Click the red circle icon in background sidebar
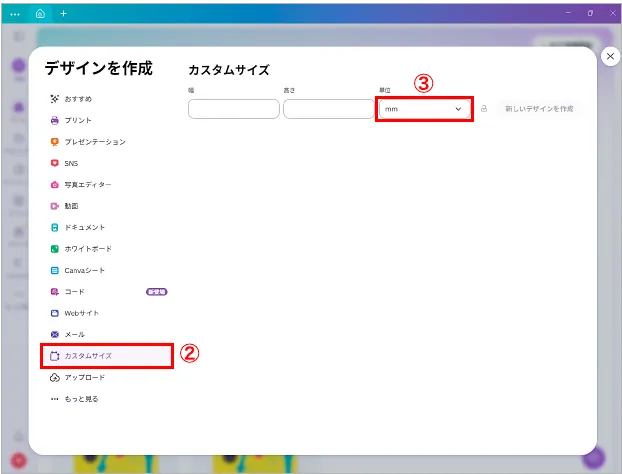Image resolution: width=622 pixels, height=474 pixels. (x=18, y=461)
